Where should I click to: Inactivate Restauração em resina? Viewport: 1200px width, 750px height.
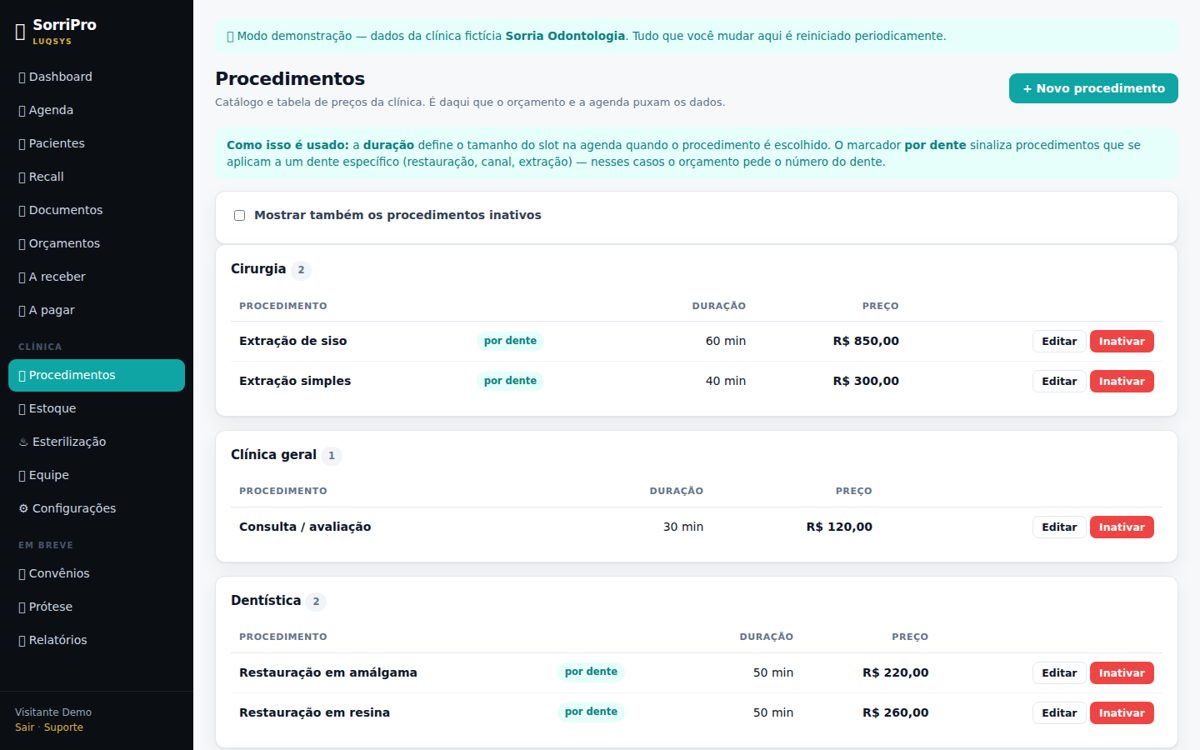pos(1122,713)
